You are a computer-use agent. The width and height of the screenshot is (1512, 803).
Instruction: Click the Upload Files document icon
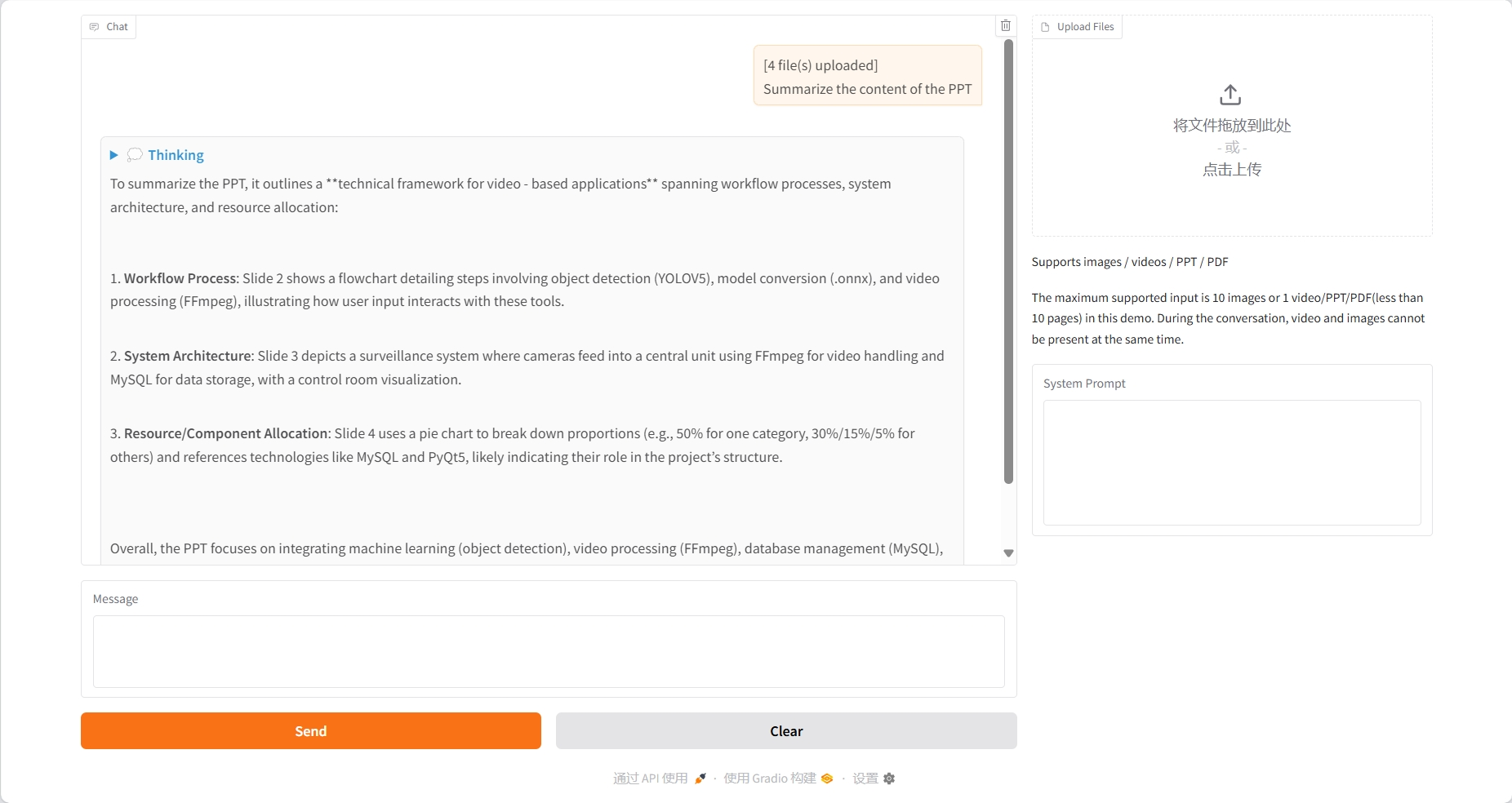[x=1045, y=27]
